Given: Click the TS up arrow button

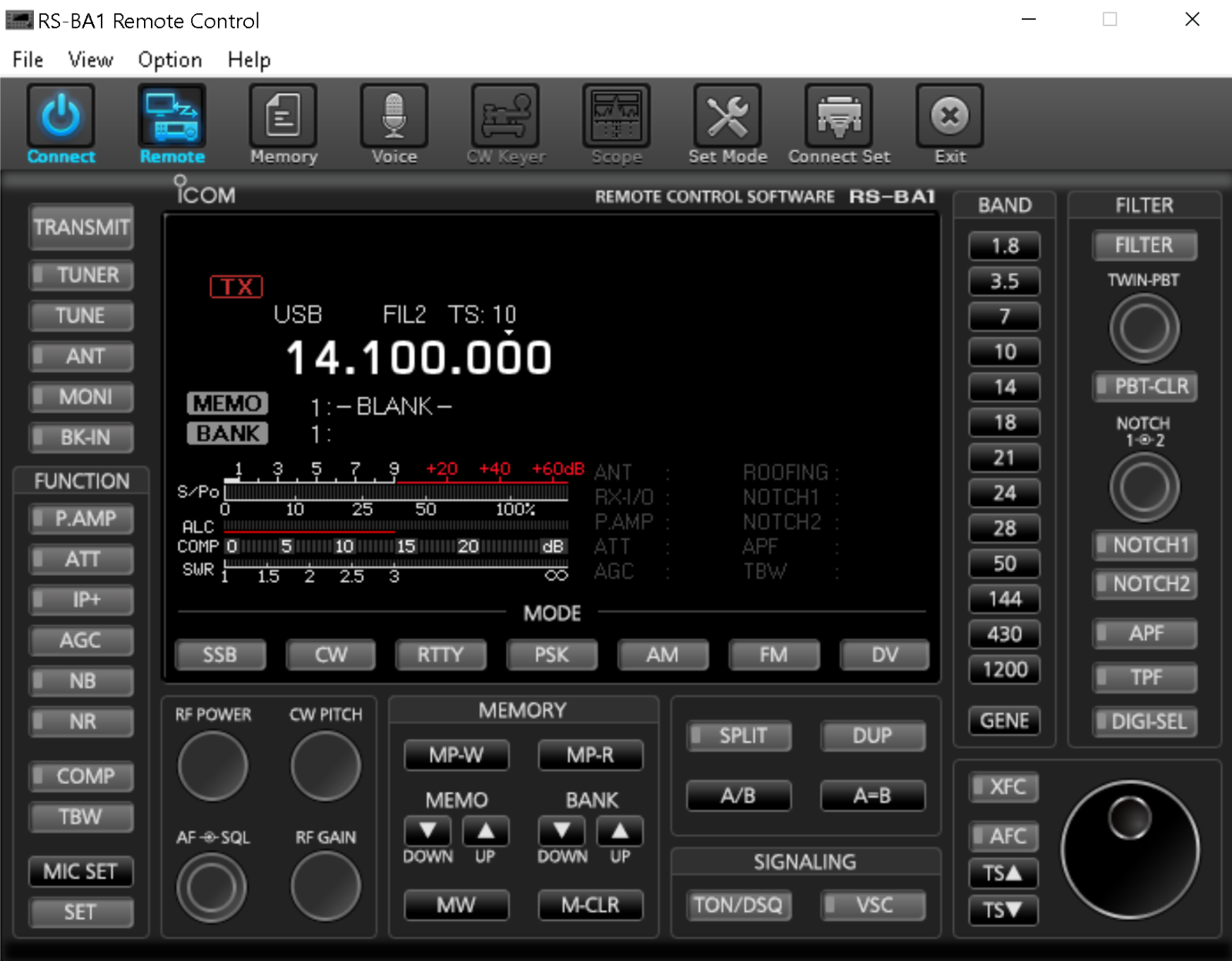Looking at the screenshot, I should click(x=1003, y=873).
